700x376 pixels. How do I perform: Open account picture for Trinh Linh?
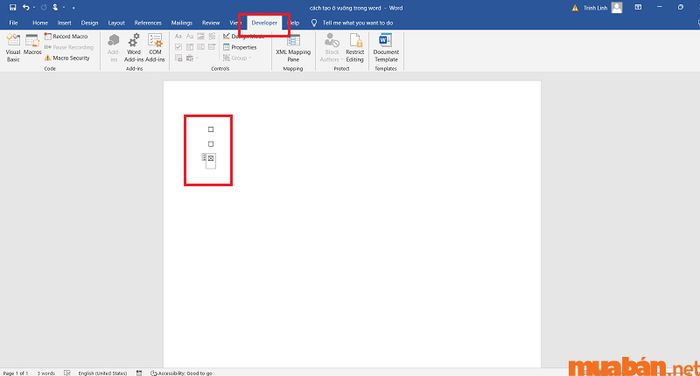pos(617,8)
